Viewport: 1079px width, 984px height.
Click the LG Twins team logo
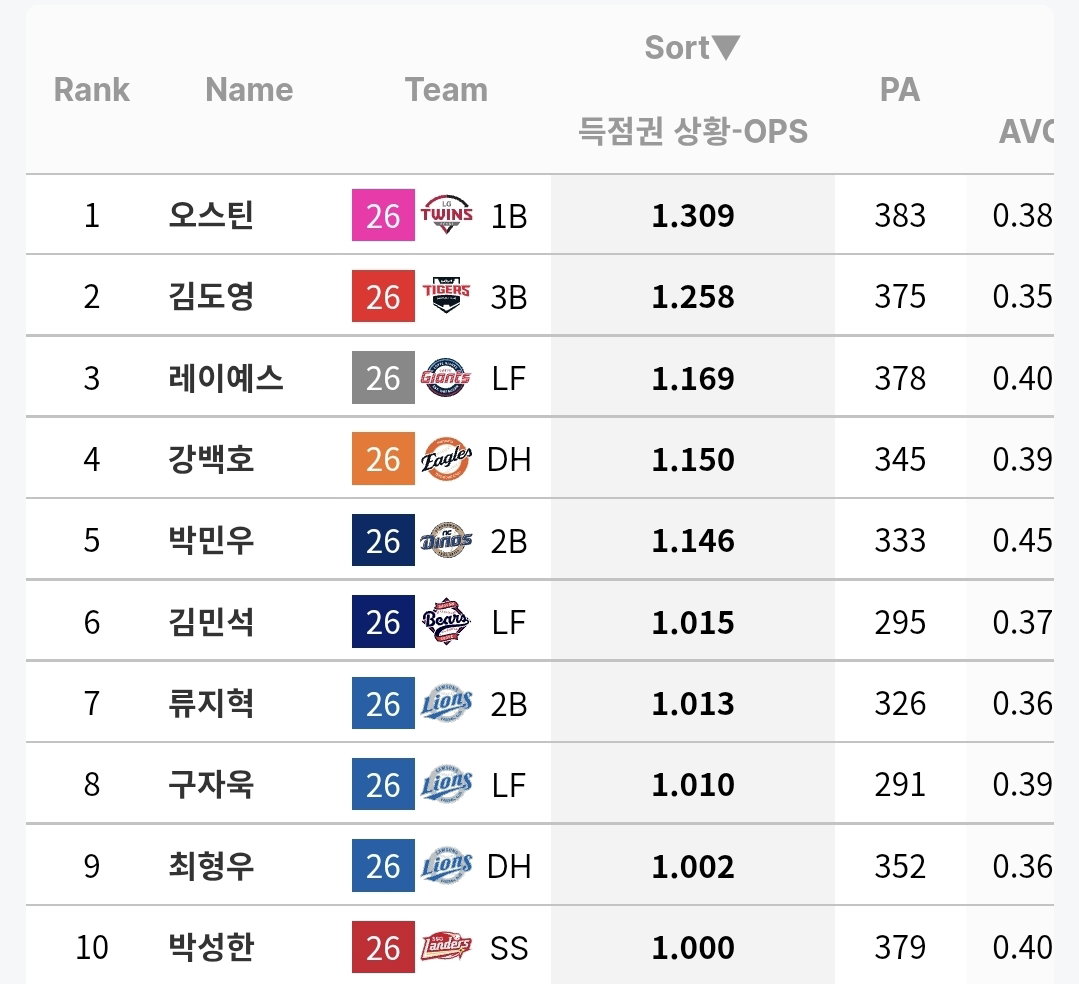click(447, 215)
